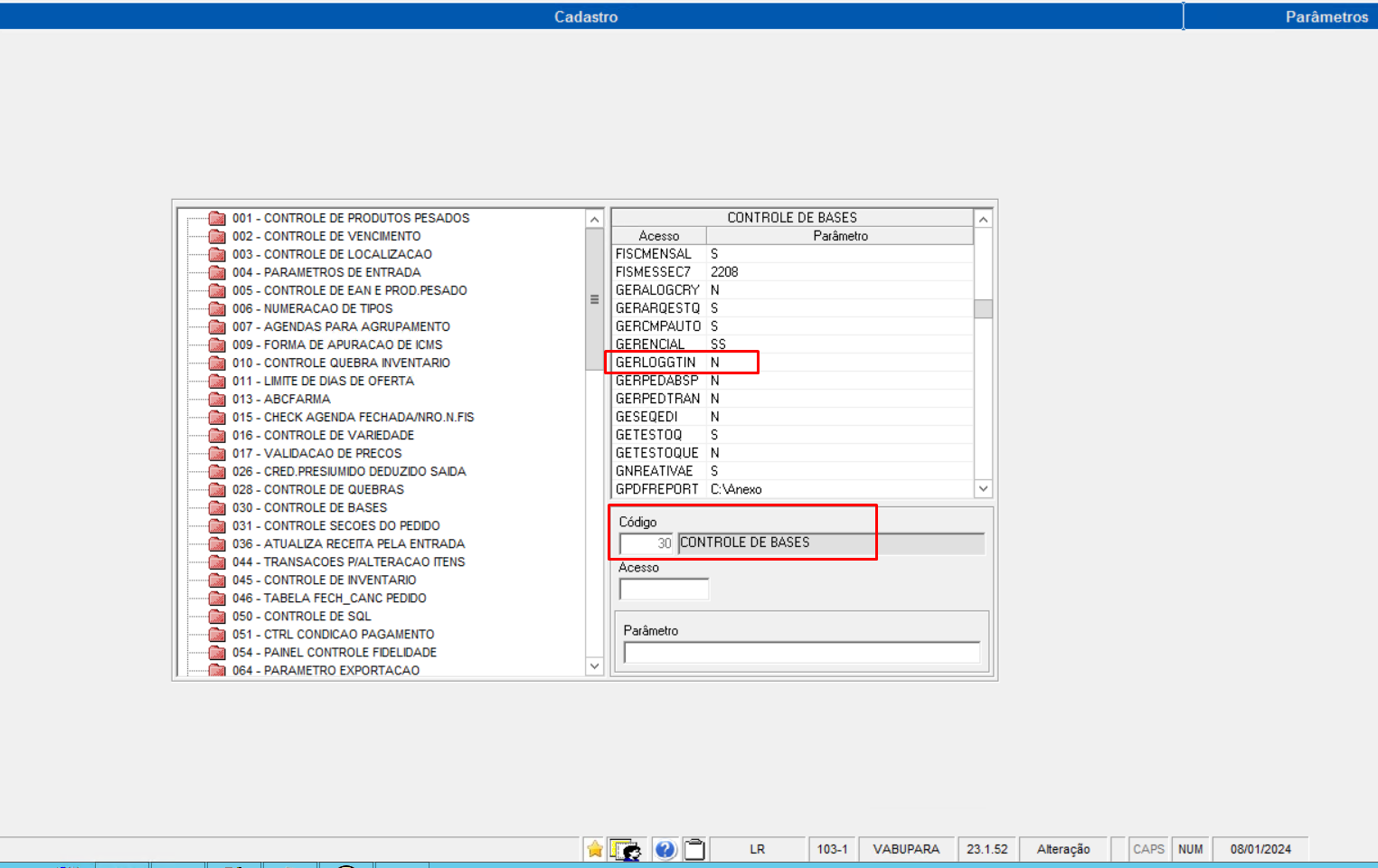The image size is (1378, 868).
Task: Toggle the CAPS indicator in the status bar
Action: tap(1148, 849)
